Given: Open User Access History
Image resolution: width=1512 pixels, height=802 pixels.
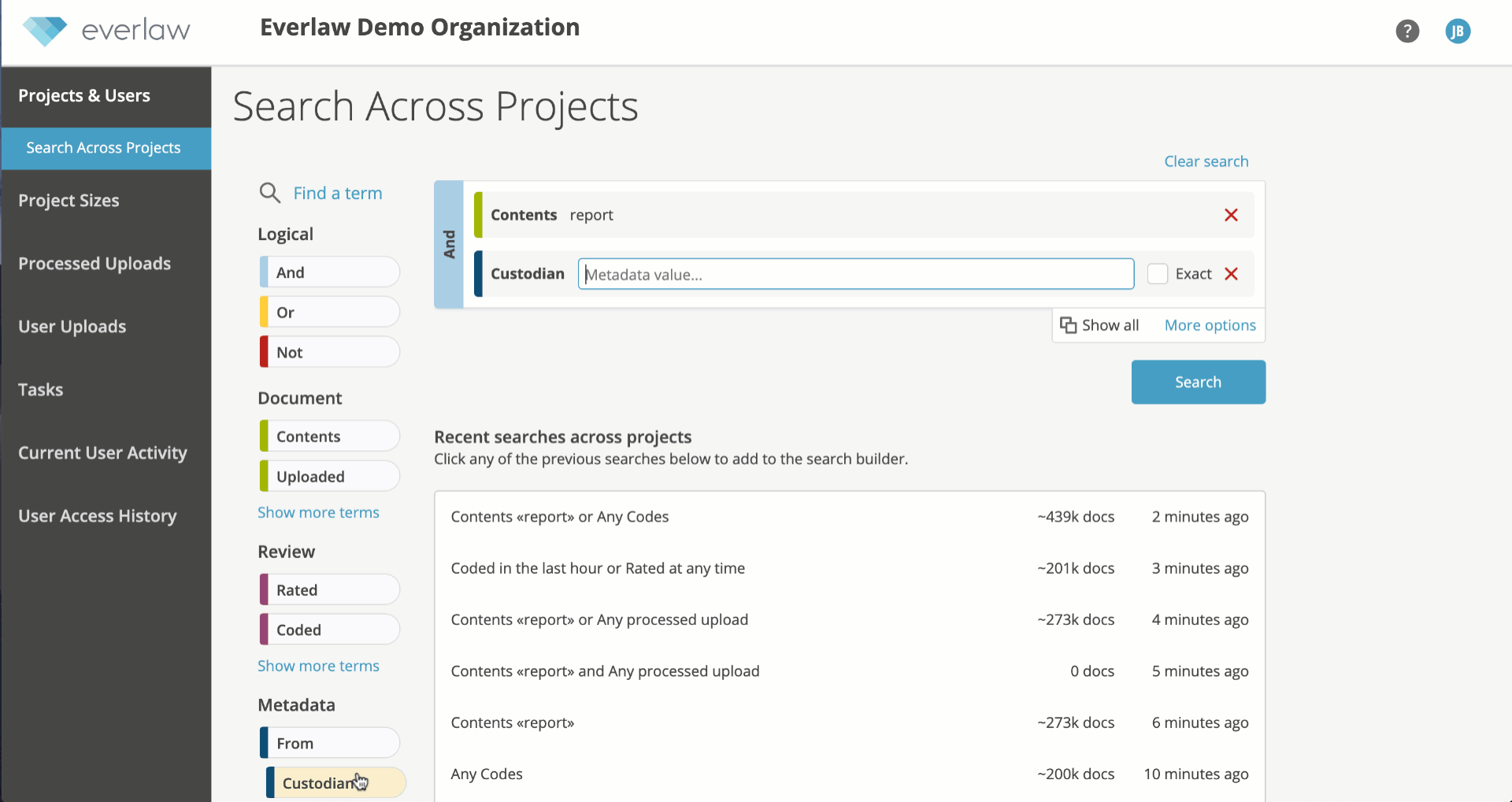Looking at the screenshot, I should 97,516.
